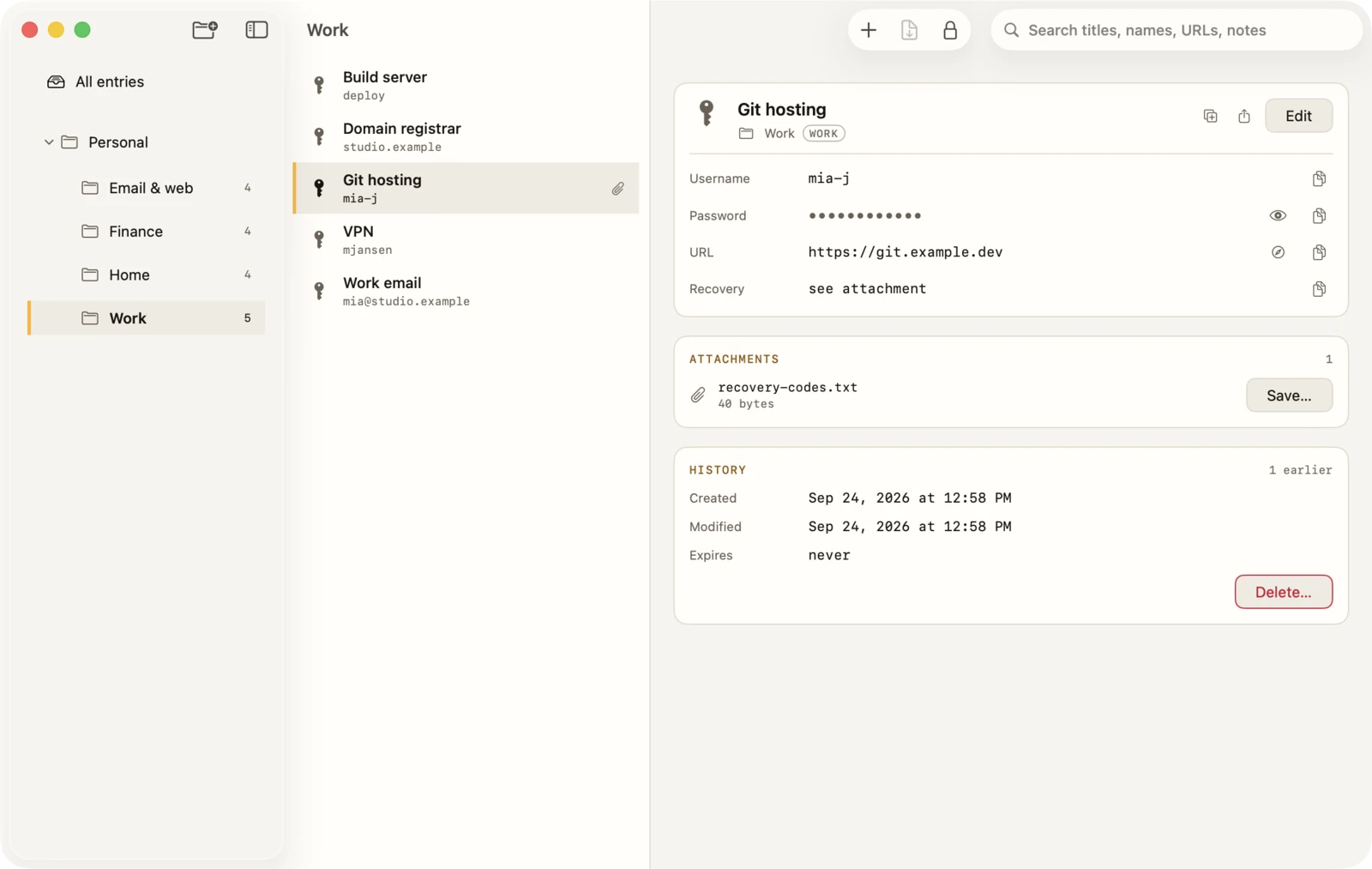Click the key icon of Domain registrar
Screen dimensions: 1372x869
pyautogui.click(x=319, y=136)
